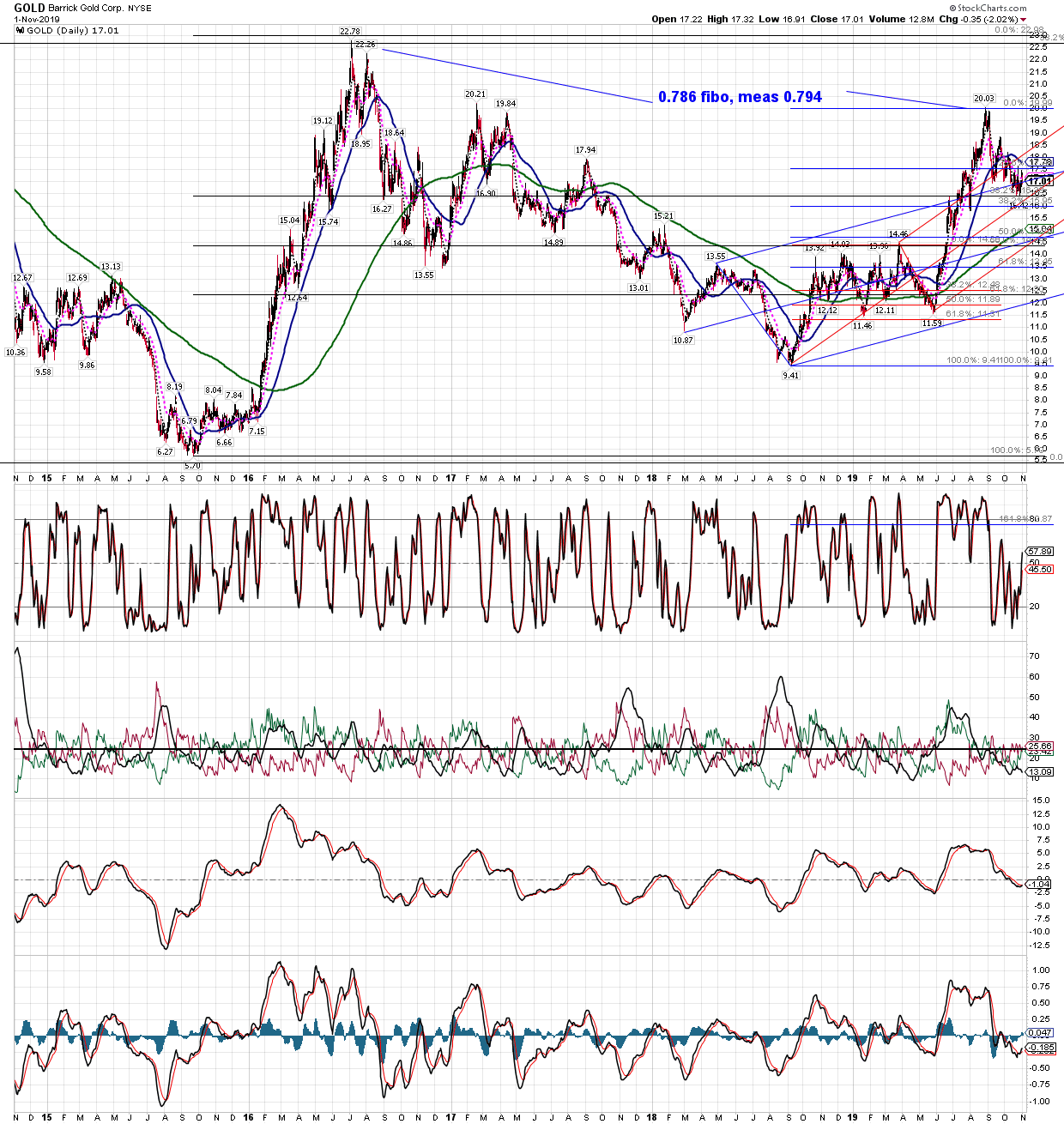Click the 22.26 price label
Screen dimensions: 1064x1124
(366, 44)
